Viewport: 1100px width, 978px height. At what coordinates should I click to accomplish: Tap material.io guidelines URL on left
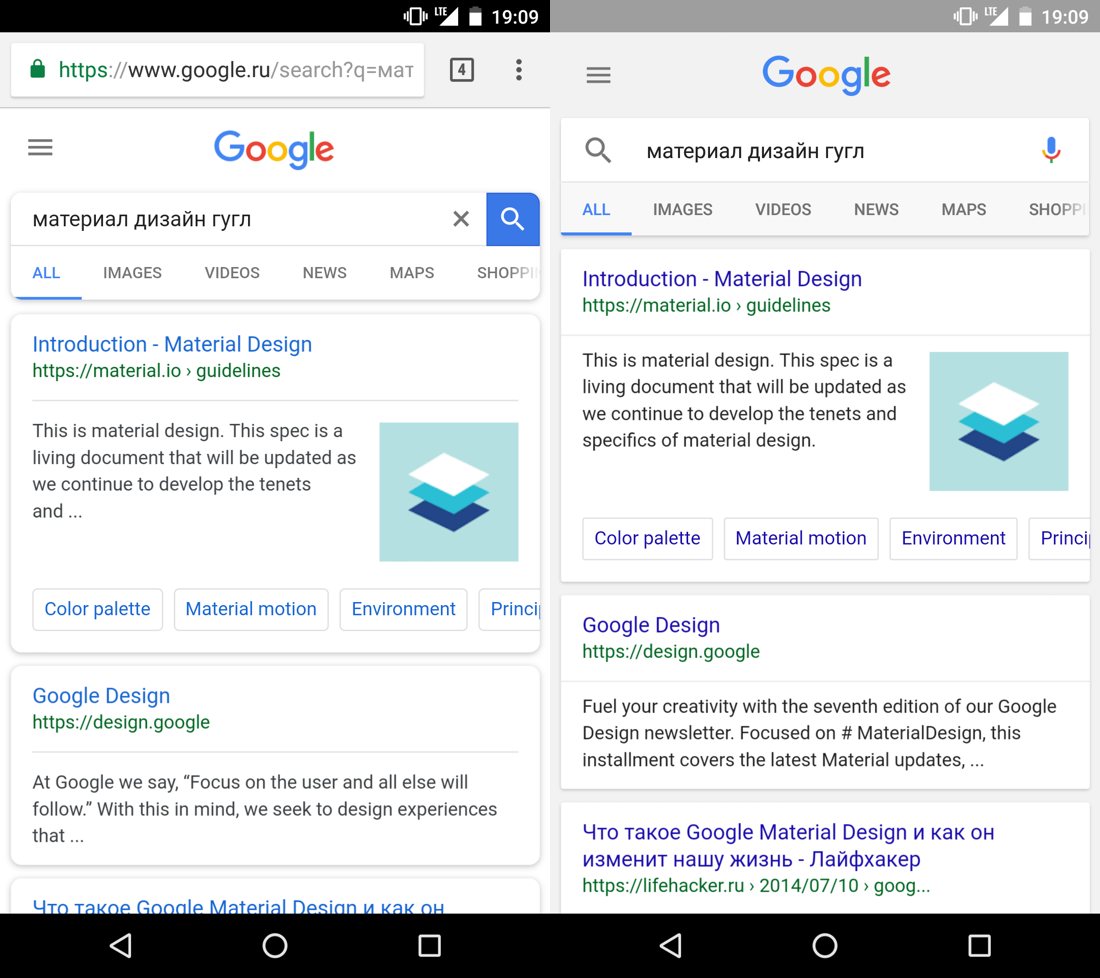coord(156,371)
